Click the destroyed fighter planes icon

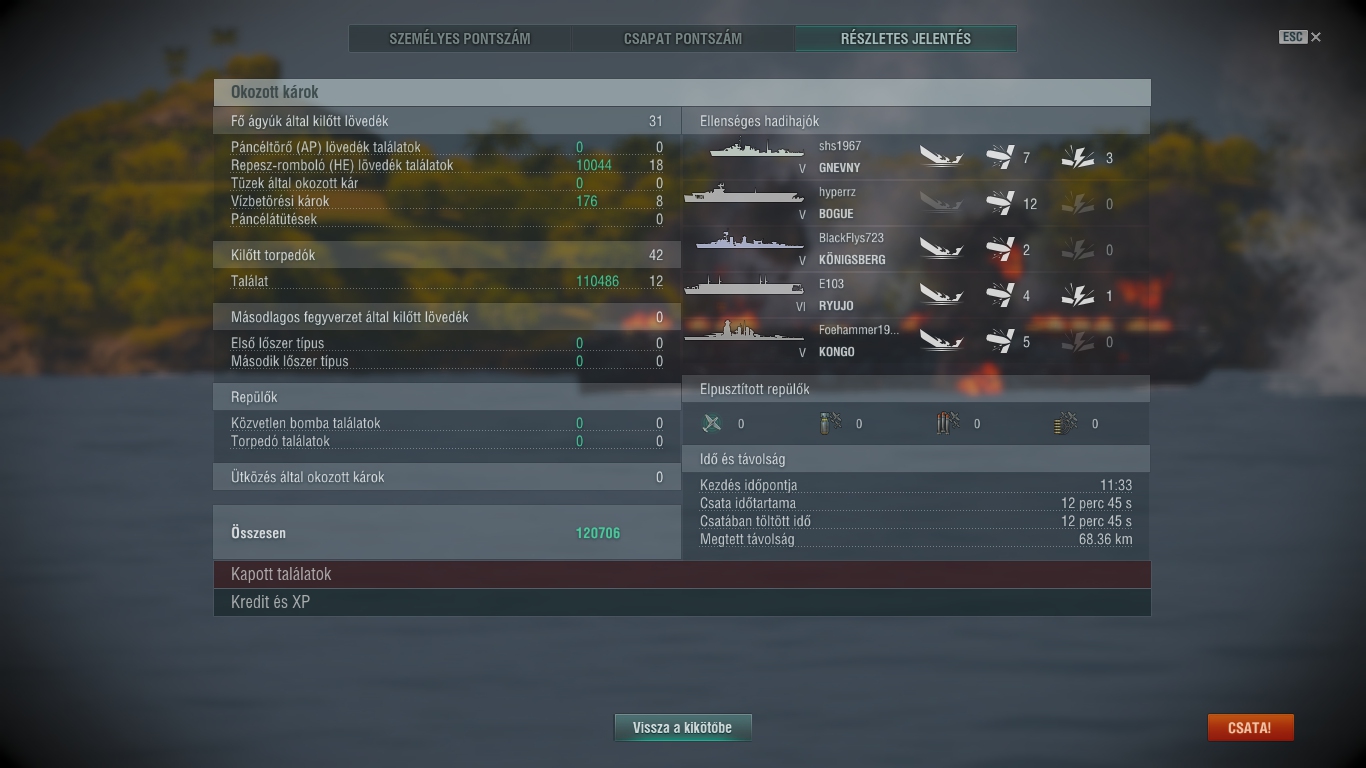tap(712, 423)
